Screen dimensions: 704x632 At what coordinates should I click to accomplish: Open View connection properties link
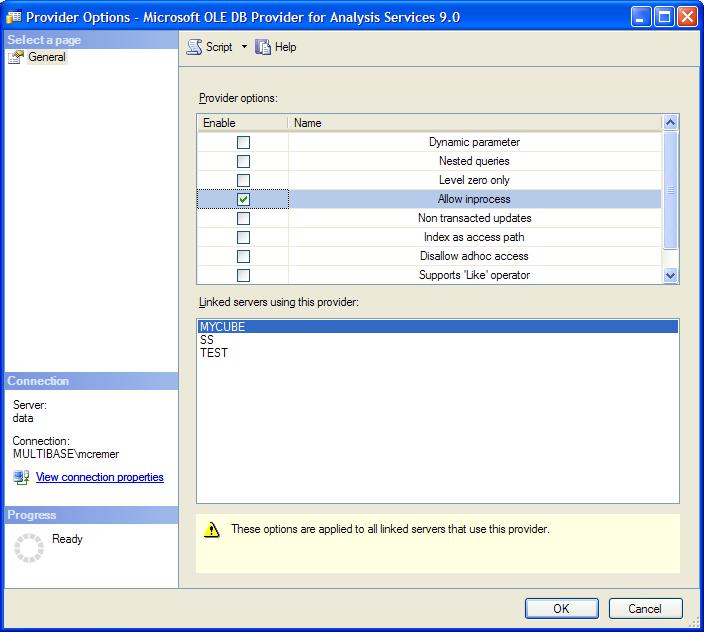pos(99,477)
